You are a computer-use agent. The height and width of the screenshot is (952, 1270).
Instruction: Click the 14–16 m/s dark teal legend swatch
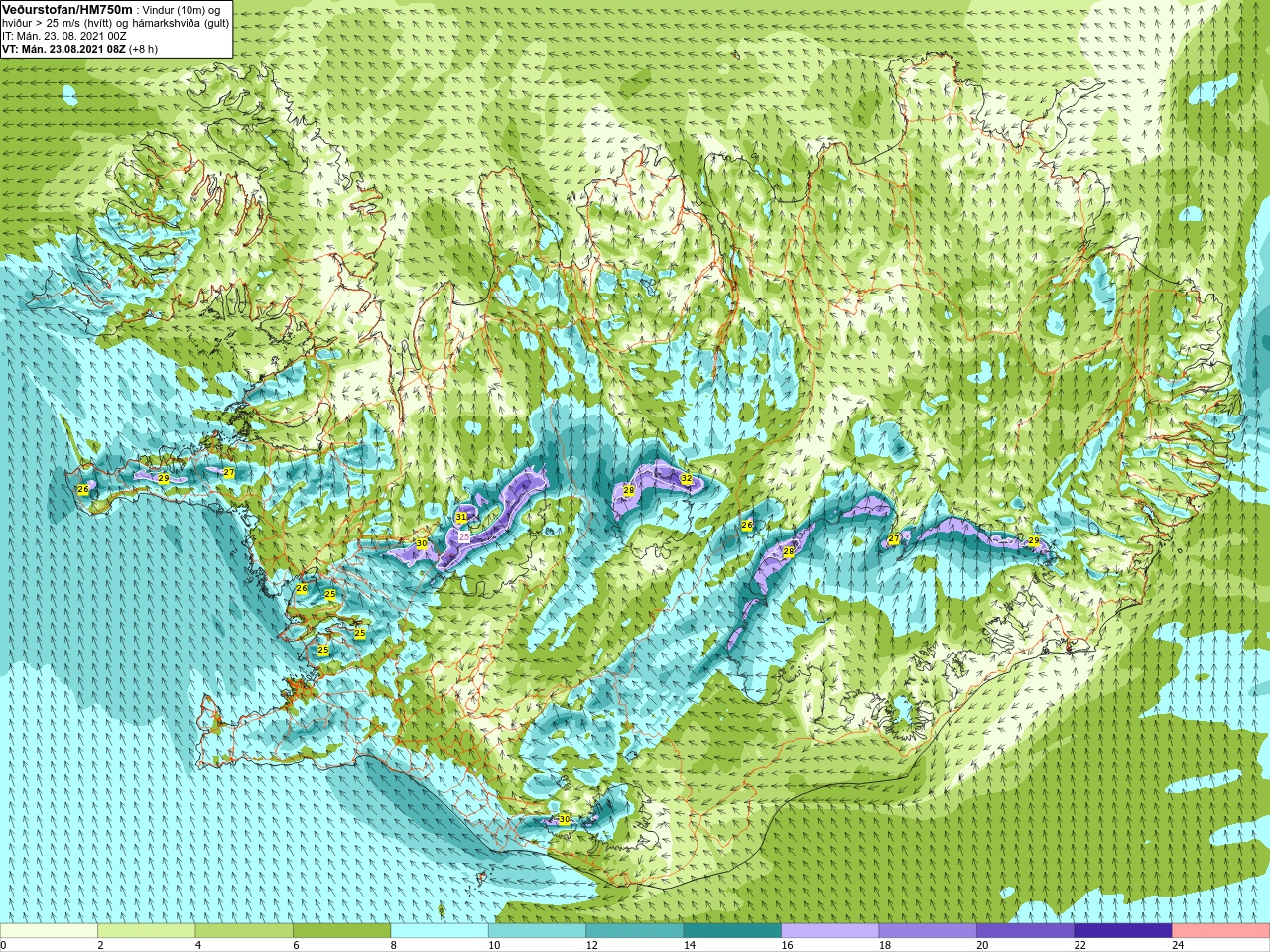click(733, 931)
